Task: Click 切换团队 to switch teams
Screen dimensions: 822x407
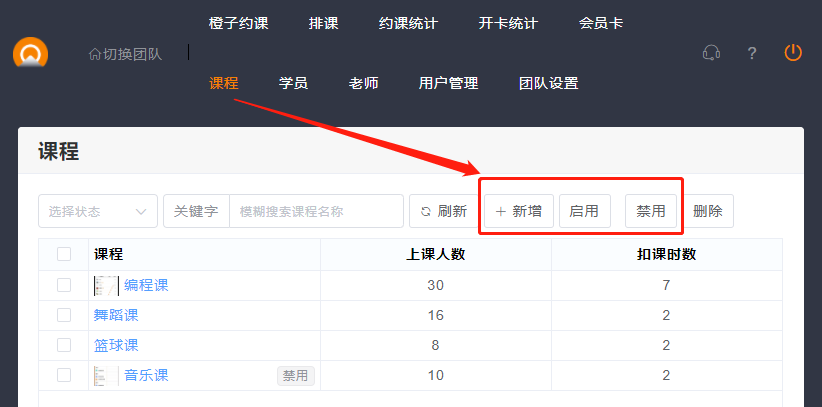Action: (125, 54)
